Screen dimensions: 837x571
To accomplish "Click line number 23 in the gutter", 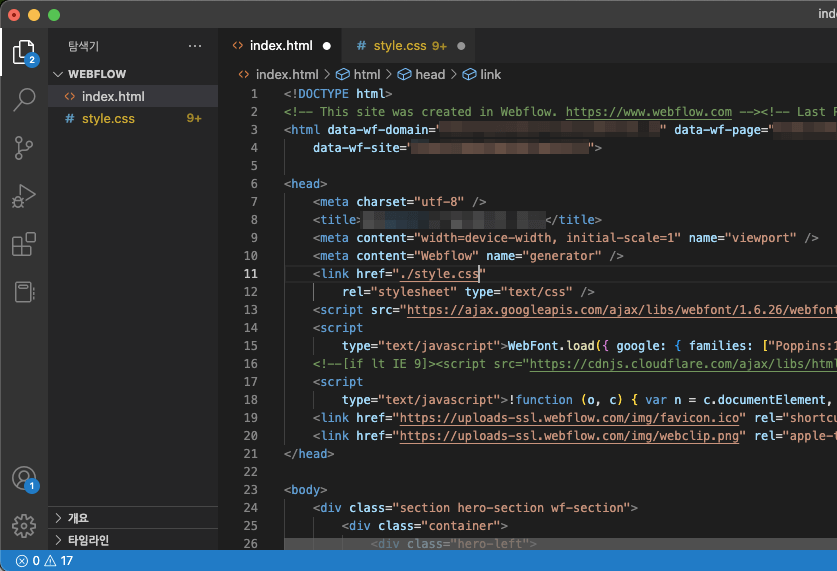I will pos(251,490).
